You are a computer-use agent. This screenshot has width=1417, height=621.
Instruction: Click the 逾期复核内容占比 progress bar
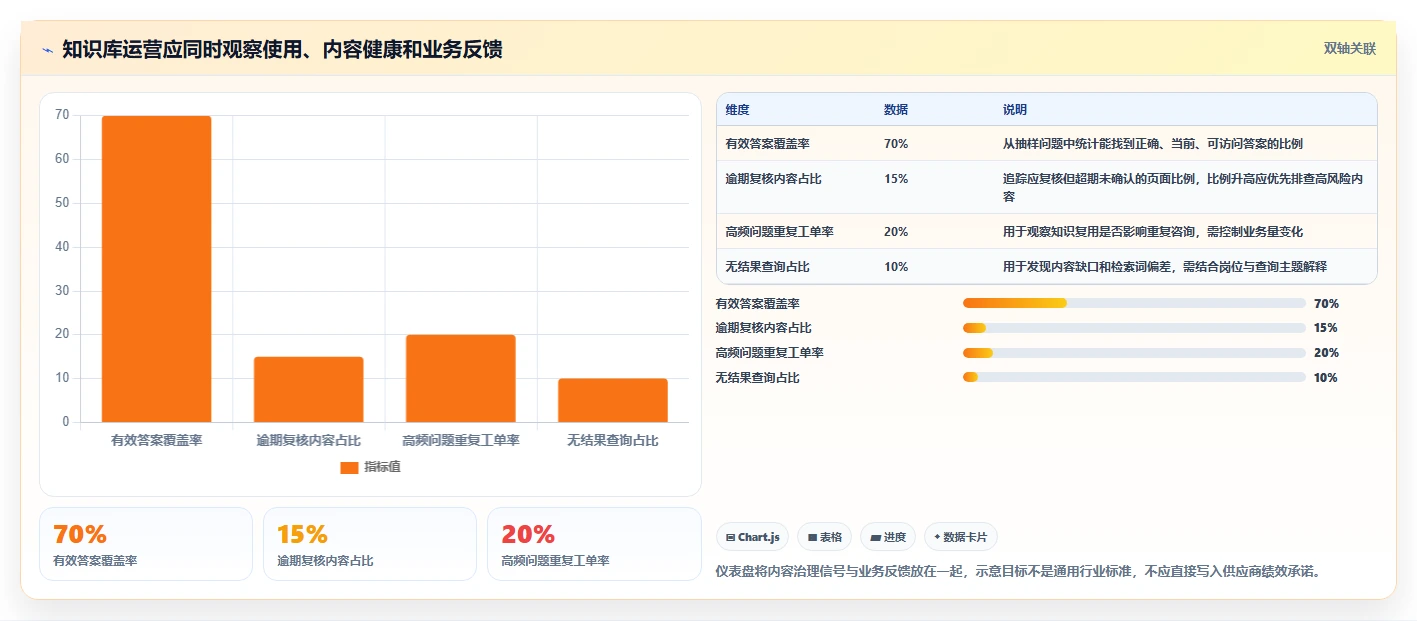(x=1134, y=328)
